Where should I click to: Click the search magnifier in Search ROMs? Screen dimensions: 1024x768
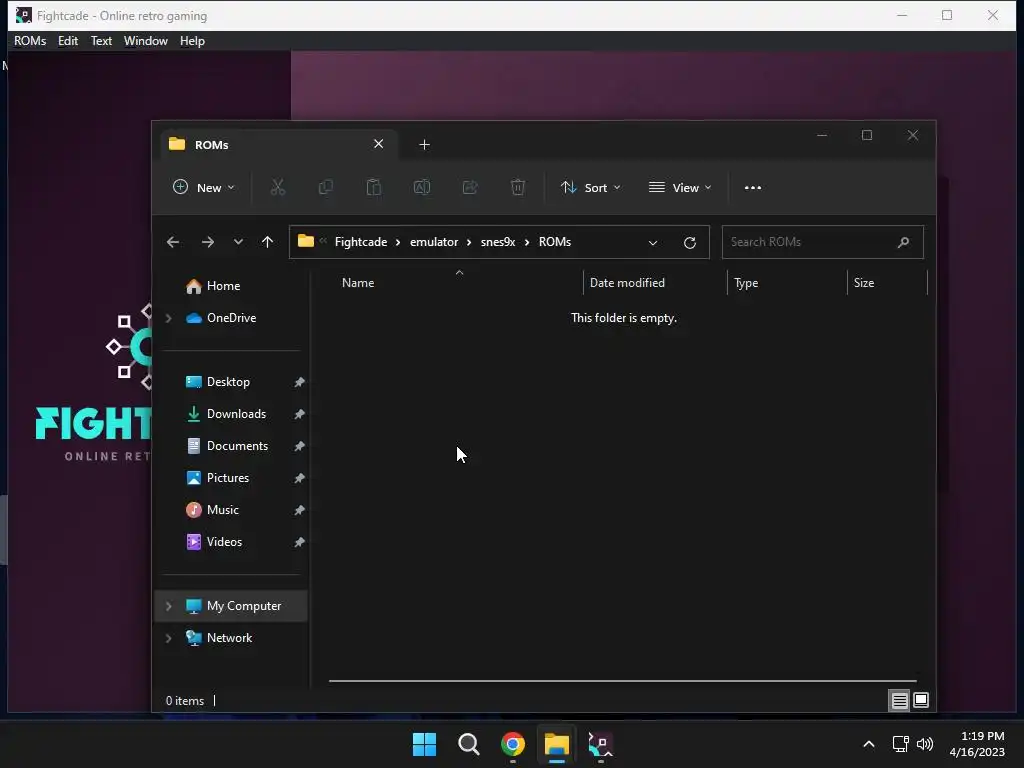click(x=903, y=242)
